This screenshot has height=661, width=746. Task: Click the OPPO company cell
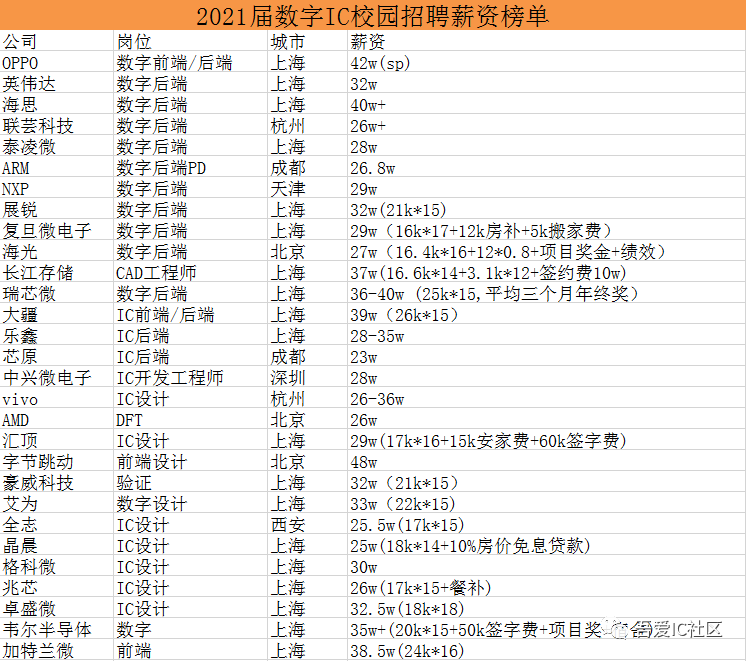[57, 62]
